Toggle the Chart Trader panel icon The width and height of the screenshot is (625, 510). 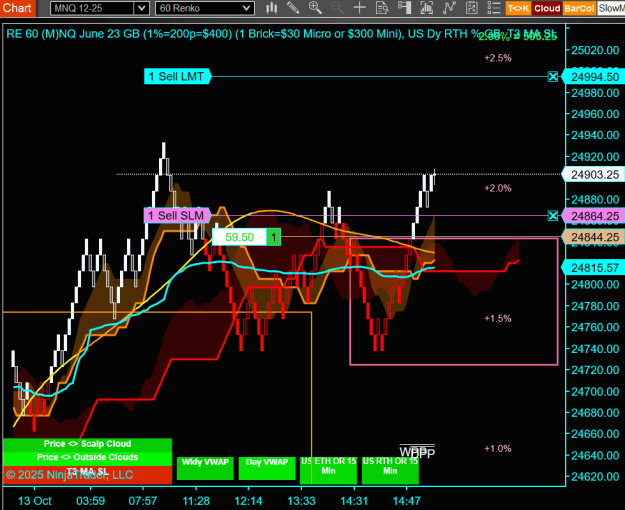(404, 8)
